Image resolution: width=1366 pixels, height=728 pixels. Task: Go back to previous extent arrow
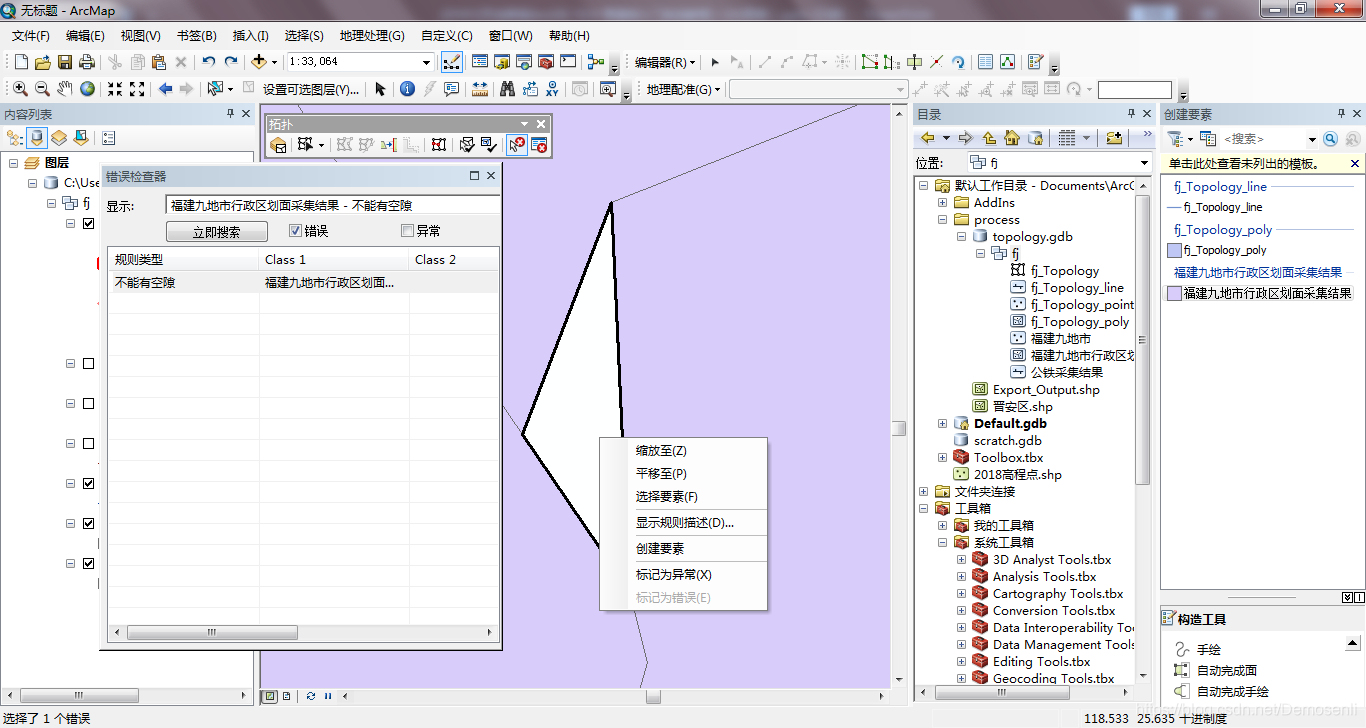click(x=165, y=89)
